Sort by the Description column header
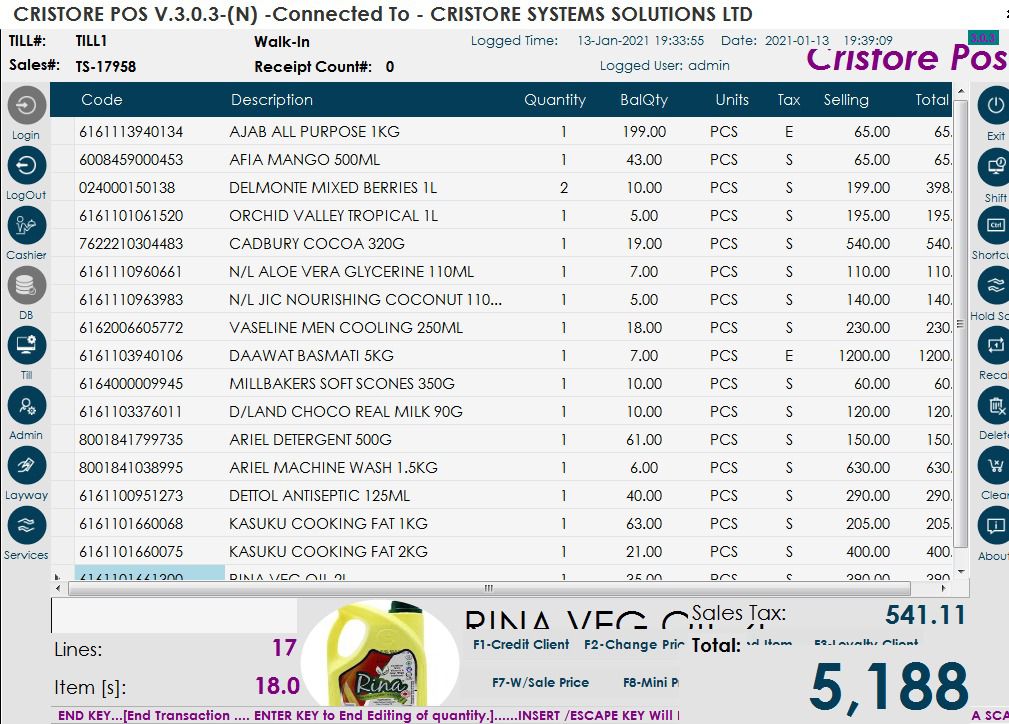Screen dimensions: 1009x724 click(271, 100)
